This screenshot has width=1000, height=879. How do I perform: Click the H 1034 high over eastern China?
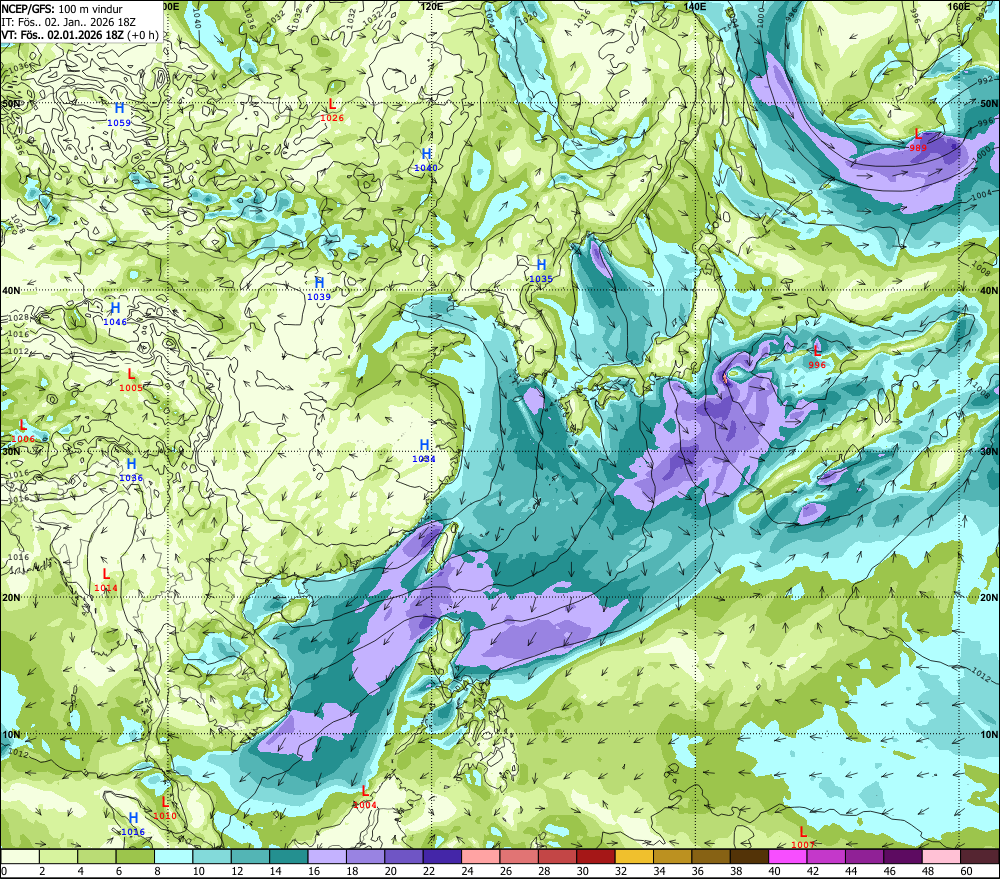(424, 450)
